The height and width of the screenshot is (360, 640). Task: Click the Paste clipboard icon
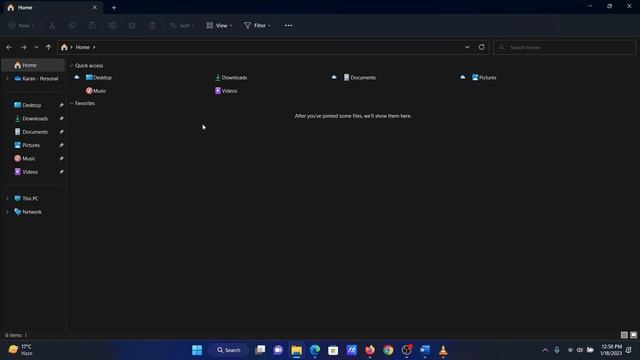(x=92, y=25)
